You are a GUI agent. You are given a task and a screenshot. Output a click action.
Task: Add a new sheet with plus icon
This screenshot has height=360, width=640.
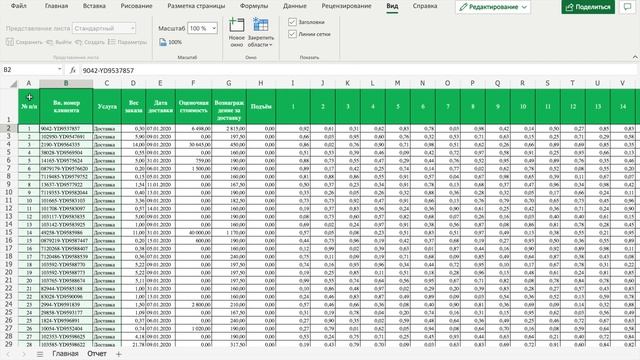[118, 354]
